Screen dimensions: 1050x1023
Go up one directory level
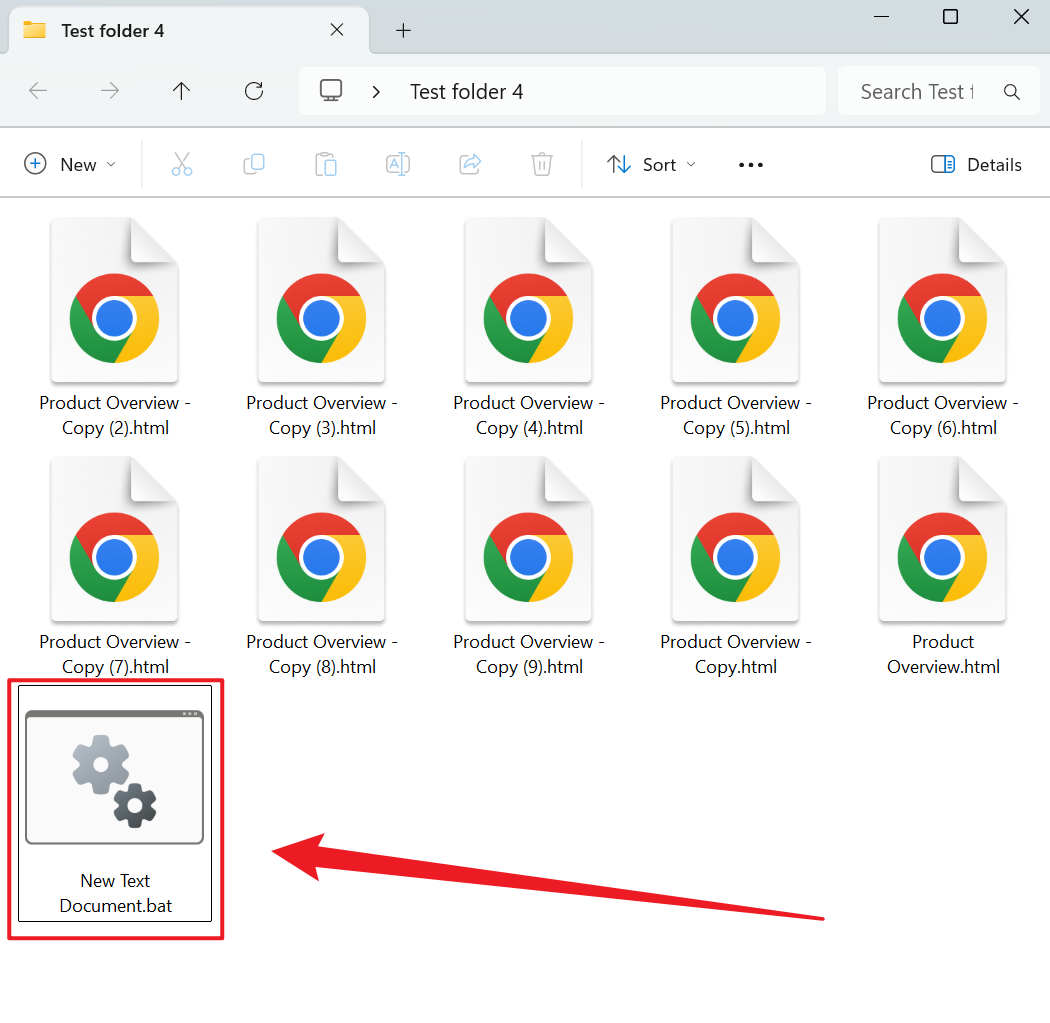point(181,91)
